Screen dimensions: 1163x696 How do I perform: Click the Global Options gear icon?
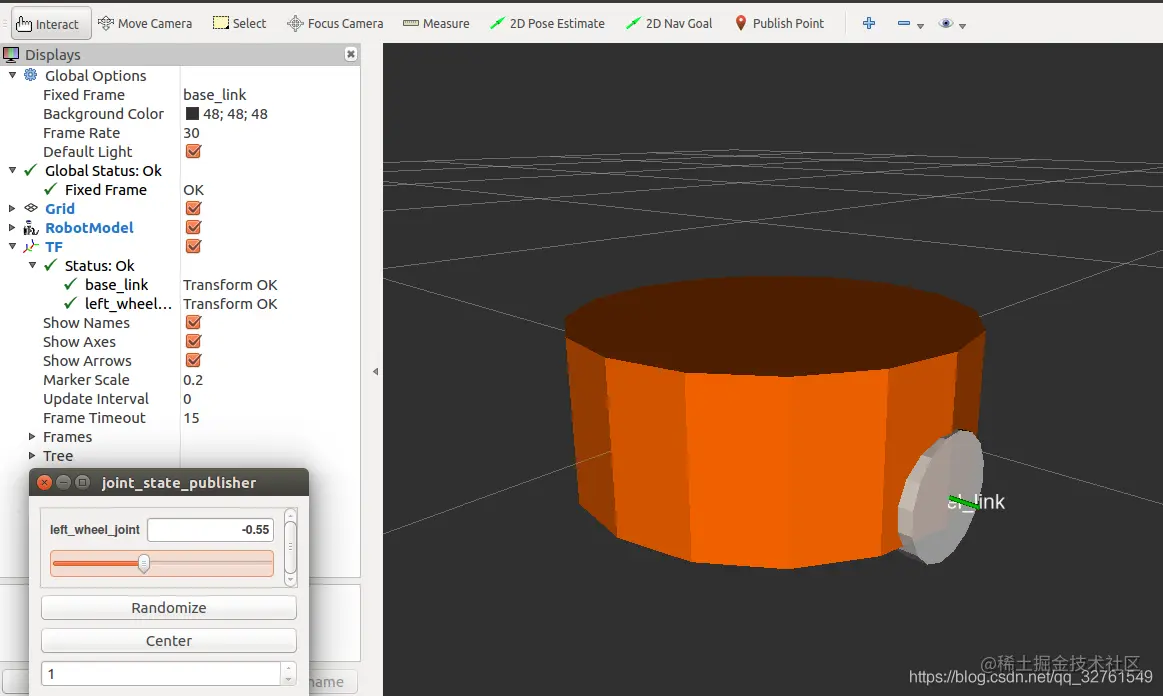click(x=30, y=75)
